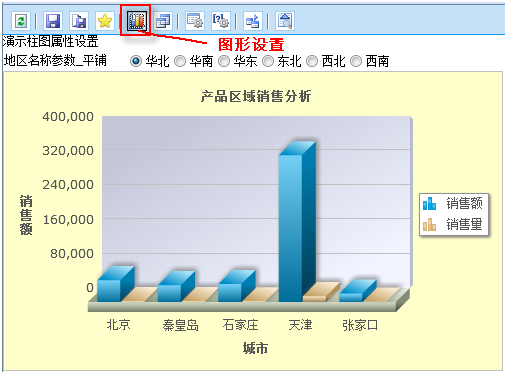Image resolution: width=507 pixels, height=374 pixels.
Task: Open the print preview magnifier icon
Action: 284,21
